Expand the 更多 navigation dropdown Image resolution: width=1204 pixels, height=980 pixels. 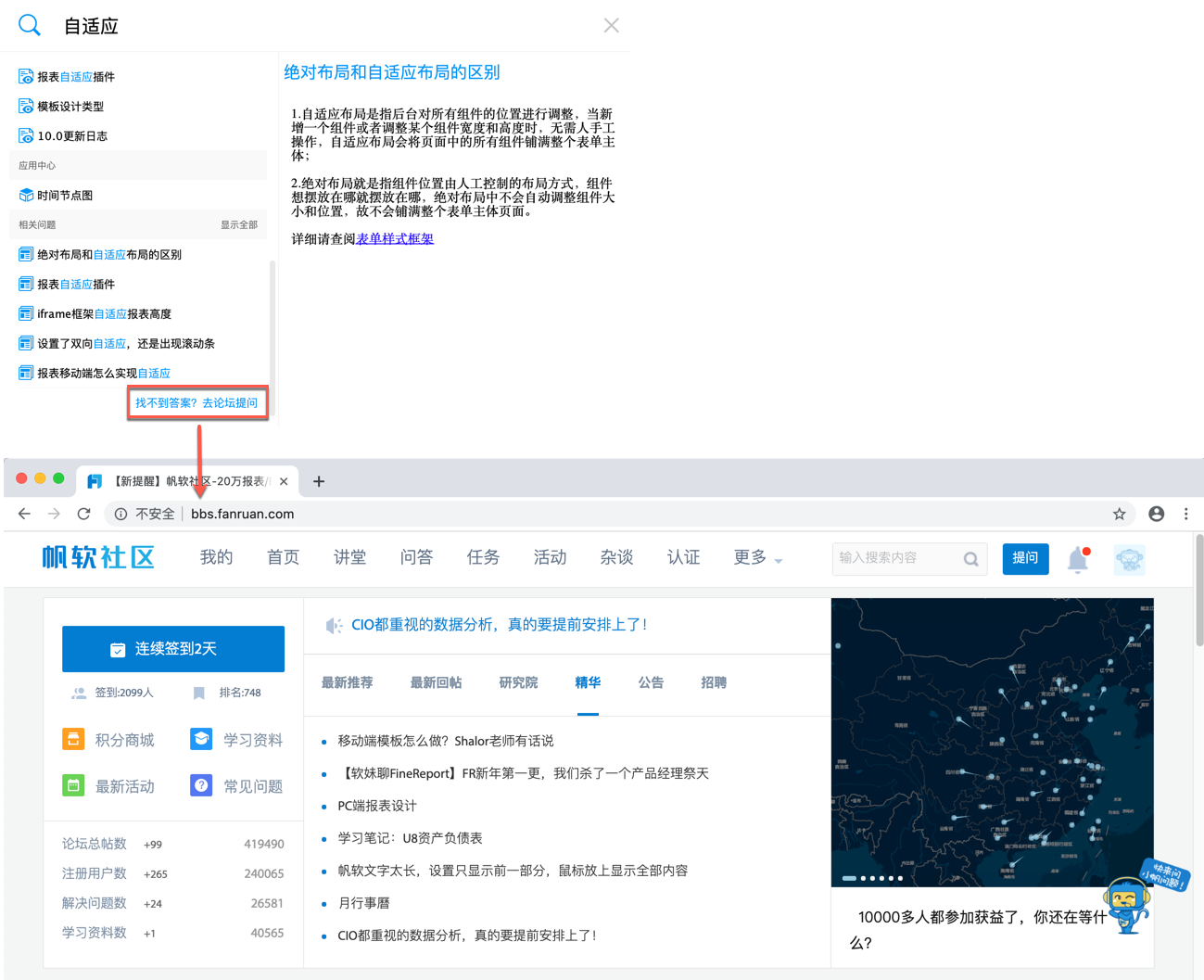[x=757, y=557]
